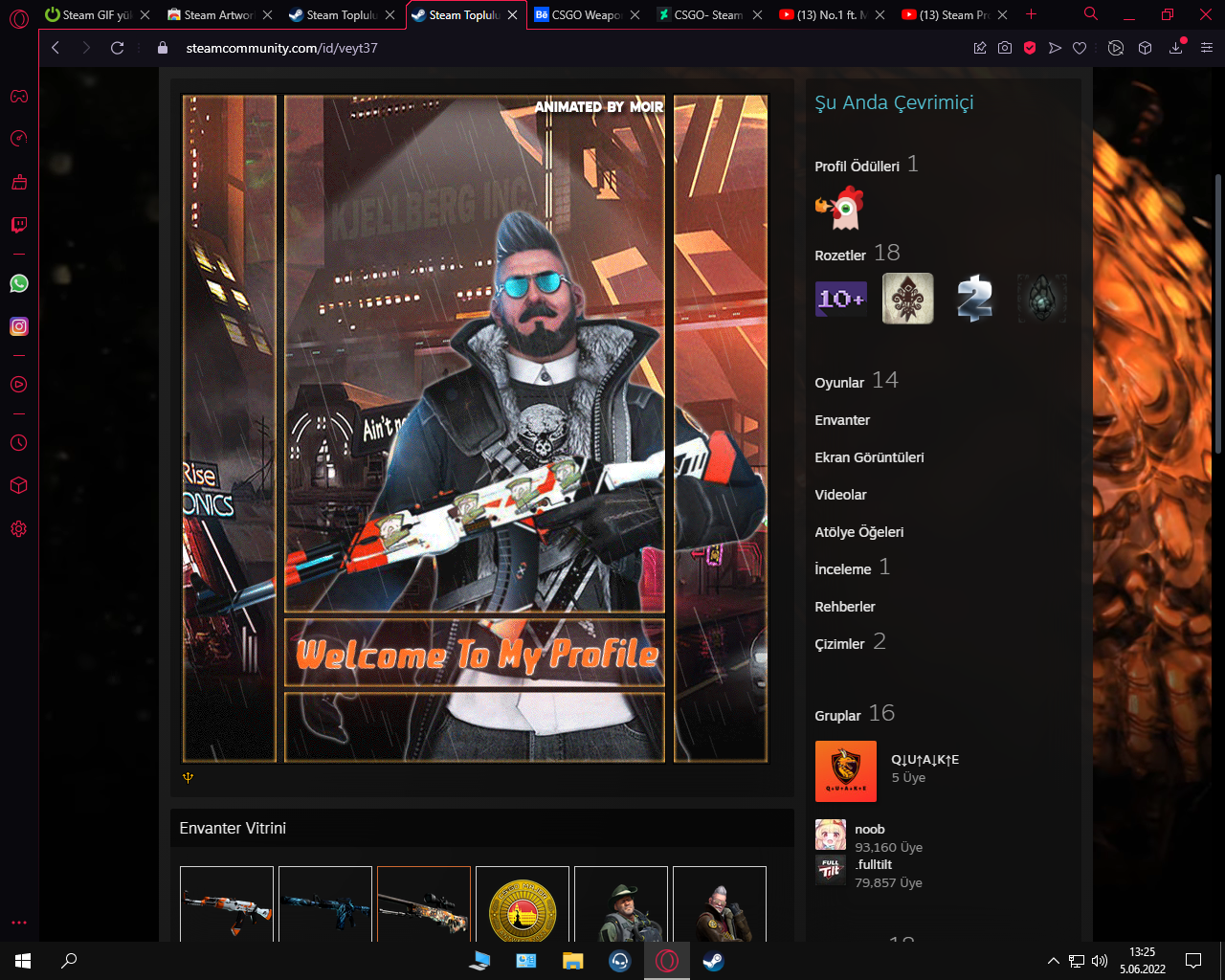
Task: Click the gold coin inventory showcase item
Action: point(523,905)
